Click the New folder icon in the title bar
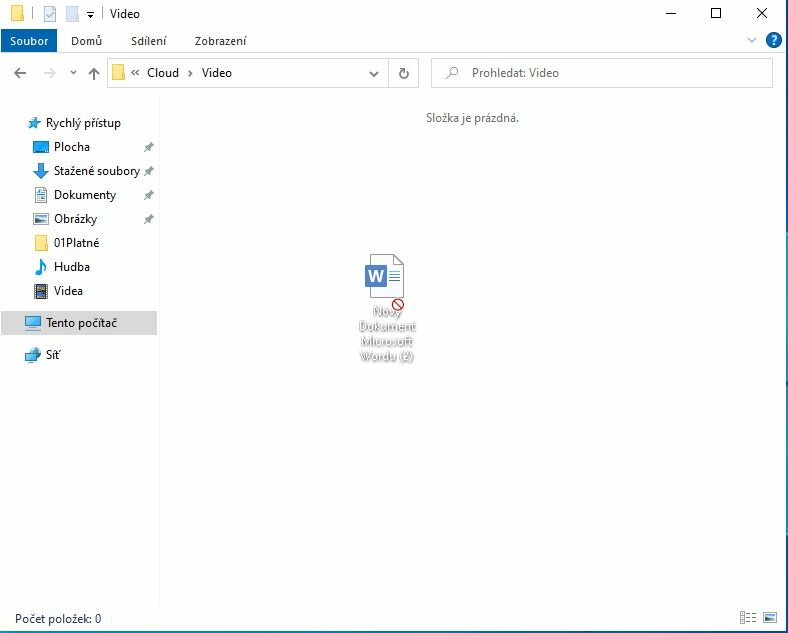788x633 pixels. point(72,14)
